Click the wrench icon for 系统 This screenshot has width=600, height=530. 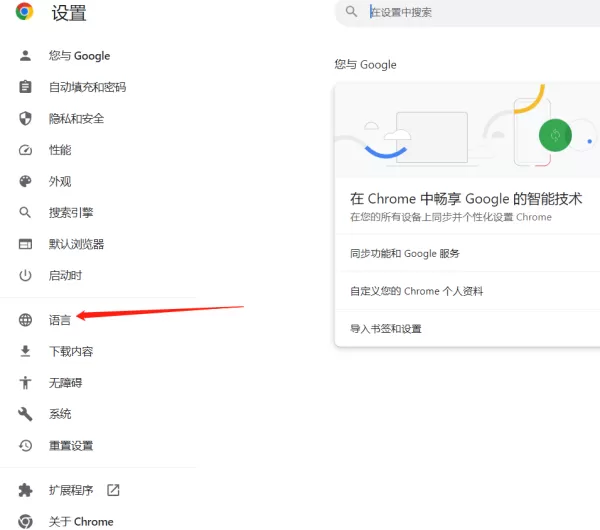pos(25,414)
